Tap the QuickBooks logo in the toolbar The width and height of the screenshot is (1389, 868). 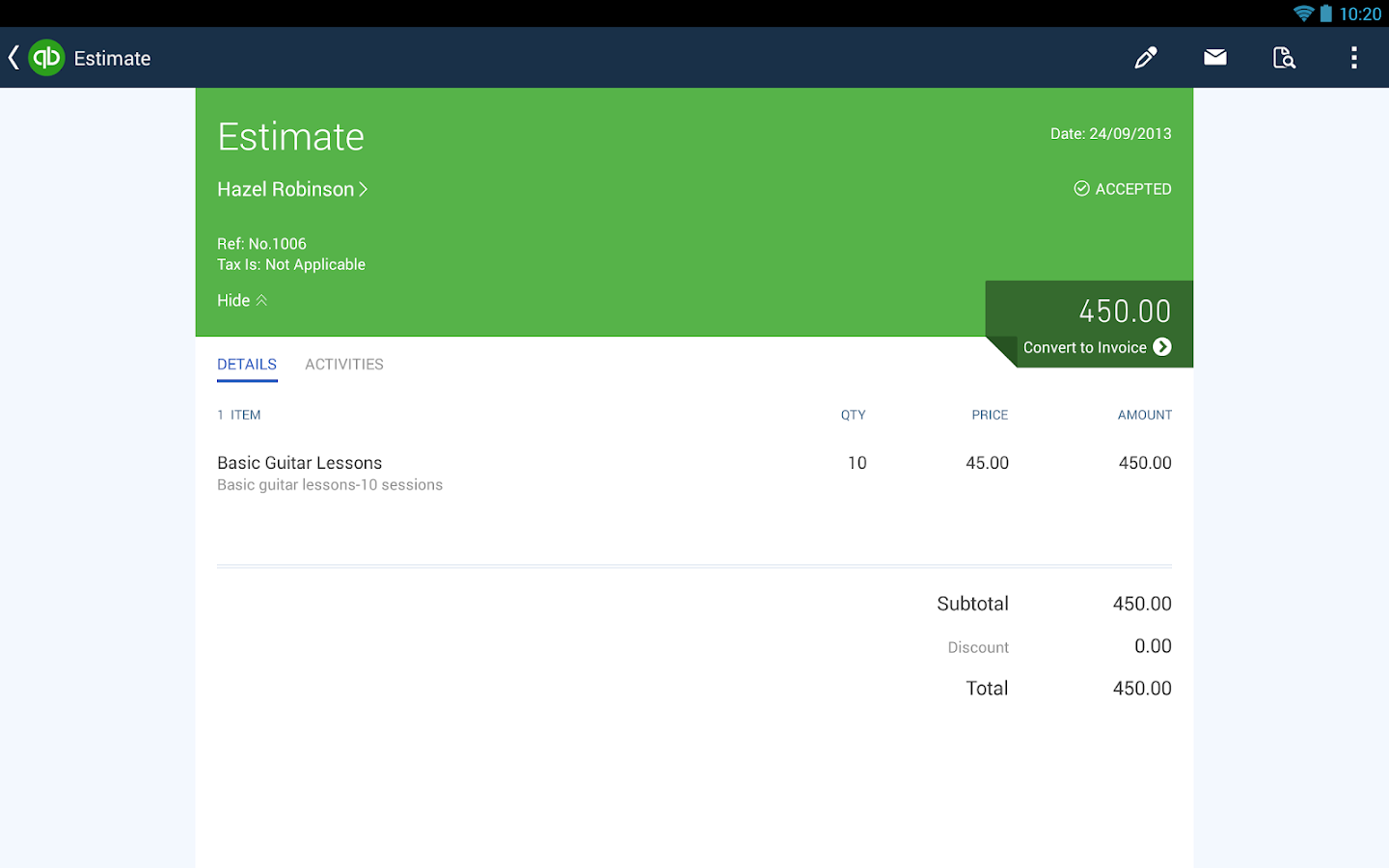click(45, 57)
